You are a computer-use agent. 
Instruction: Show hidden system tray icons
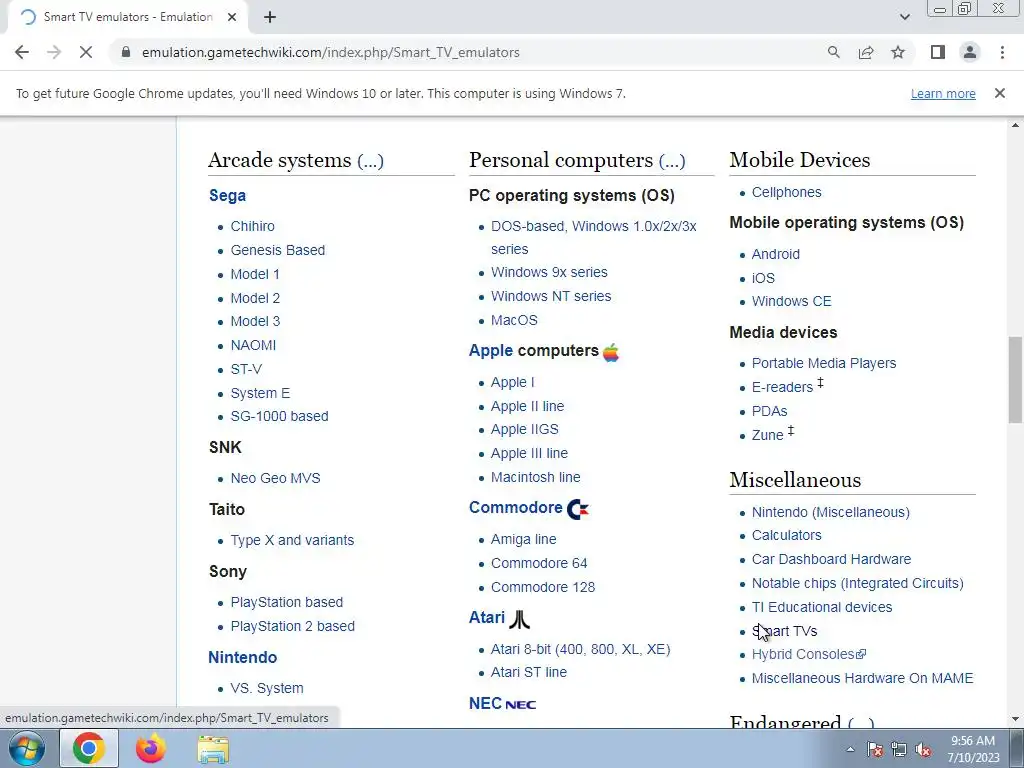click(x=850, y=749)
